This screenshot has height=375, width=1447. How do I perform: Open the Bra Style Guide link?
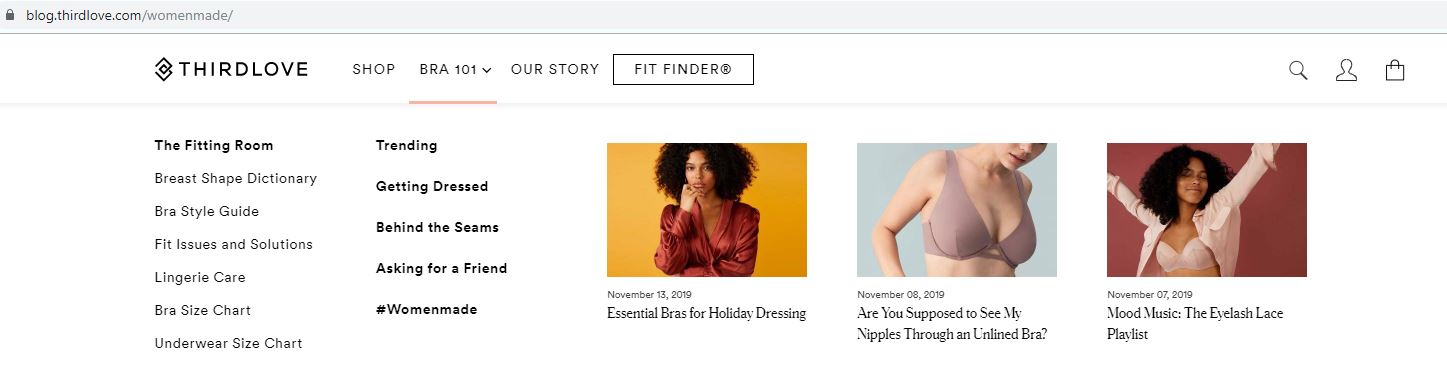tap(207, 211)
